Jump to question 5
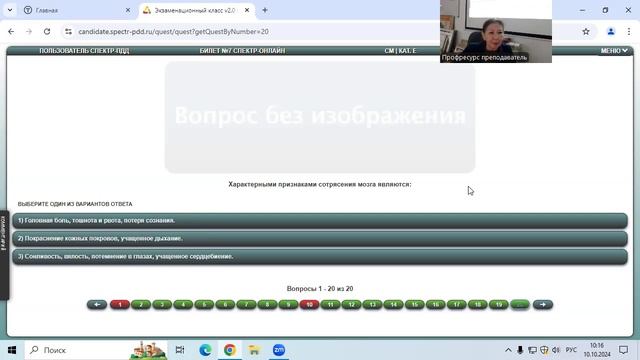Screen dimensions: 640x360 click(x=204, y=304)
